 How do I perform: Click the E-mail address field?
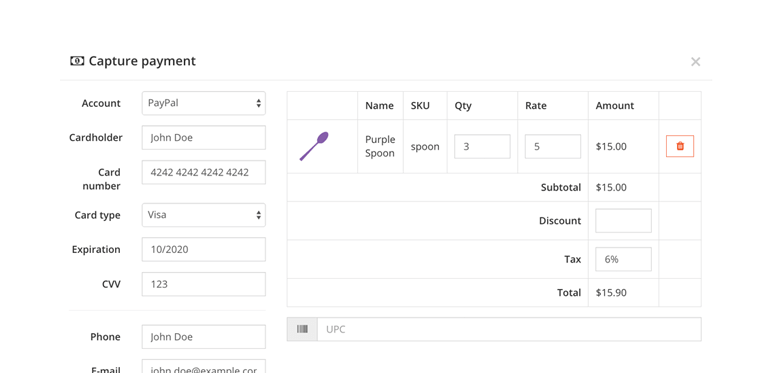tap(204, 366)
